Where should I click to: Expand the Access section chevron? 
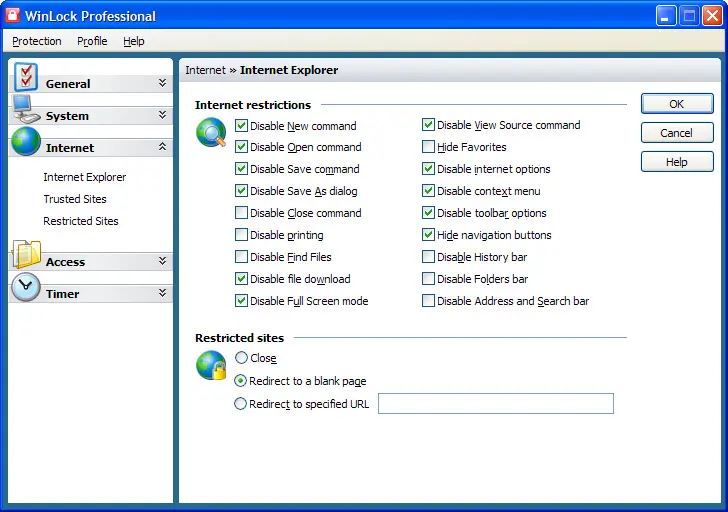[x=162, y=261]
